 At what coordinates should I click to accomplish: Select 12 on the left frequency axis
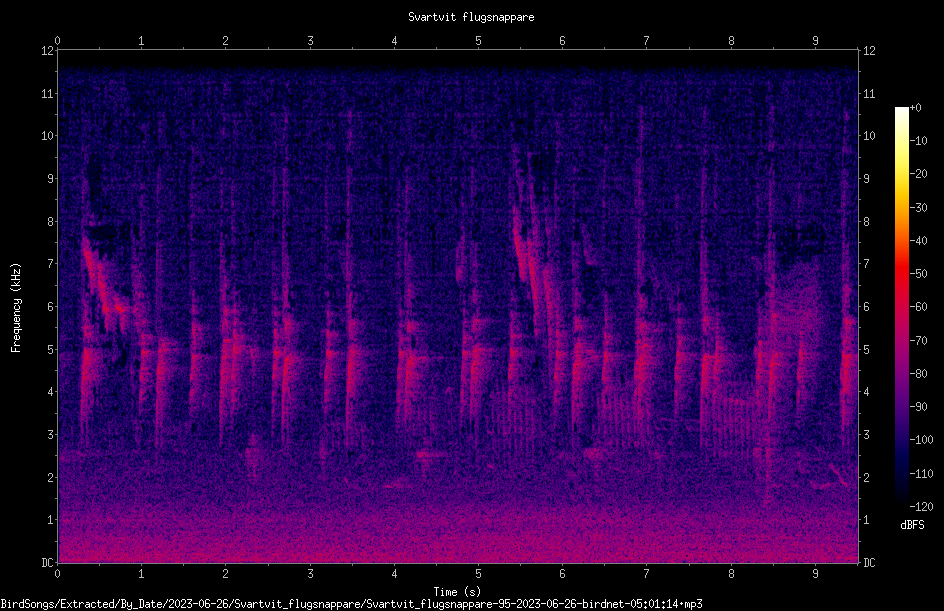coord(47,51)
